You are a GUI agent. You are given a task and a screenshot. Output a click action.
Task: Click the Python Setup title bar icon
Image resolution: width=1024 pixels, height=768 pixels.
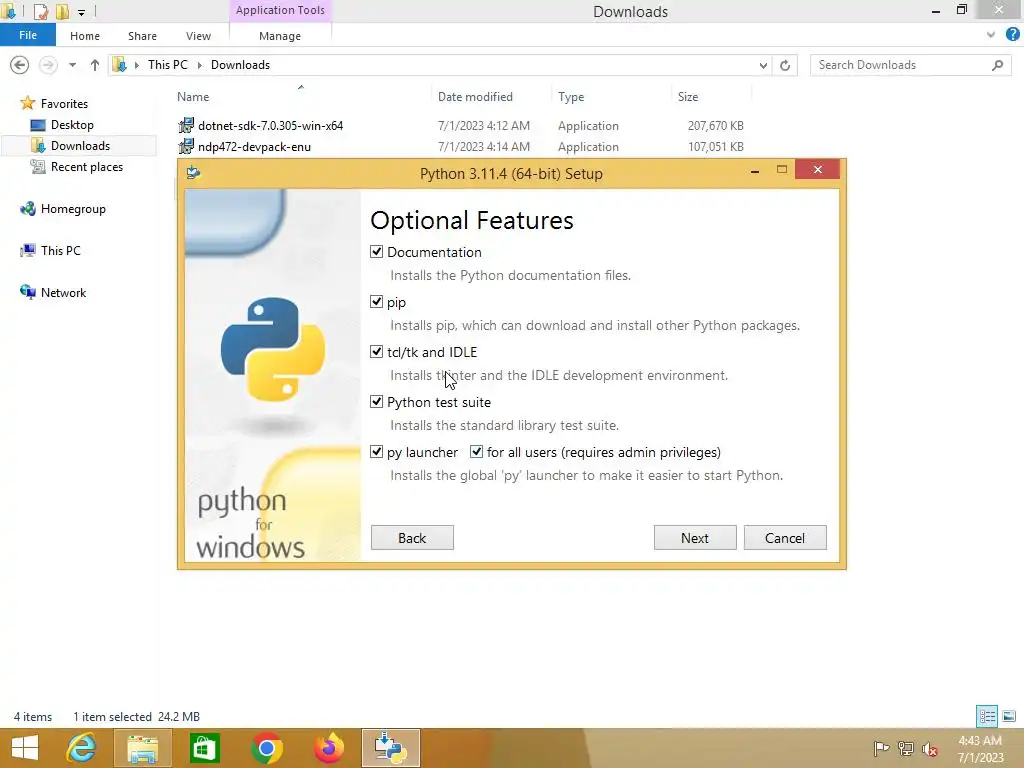pos(193,172)
